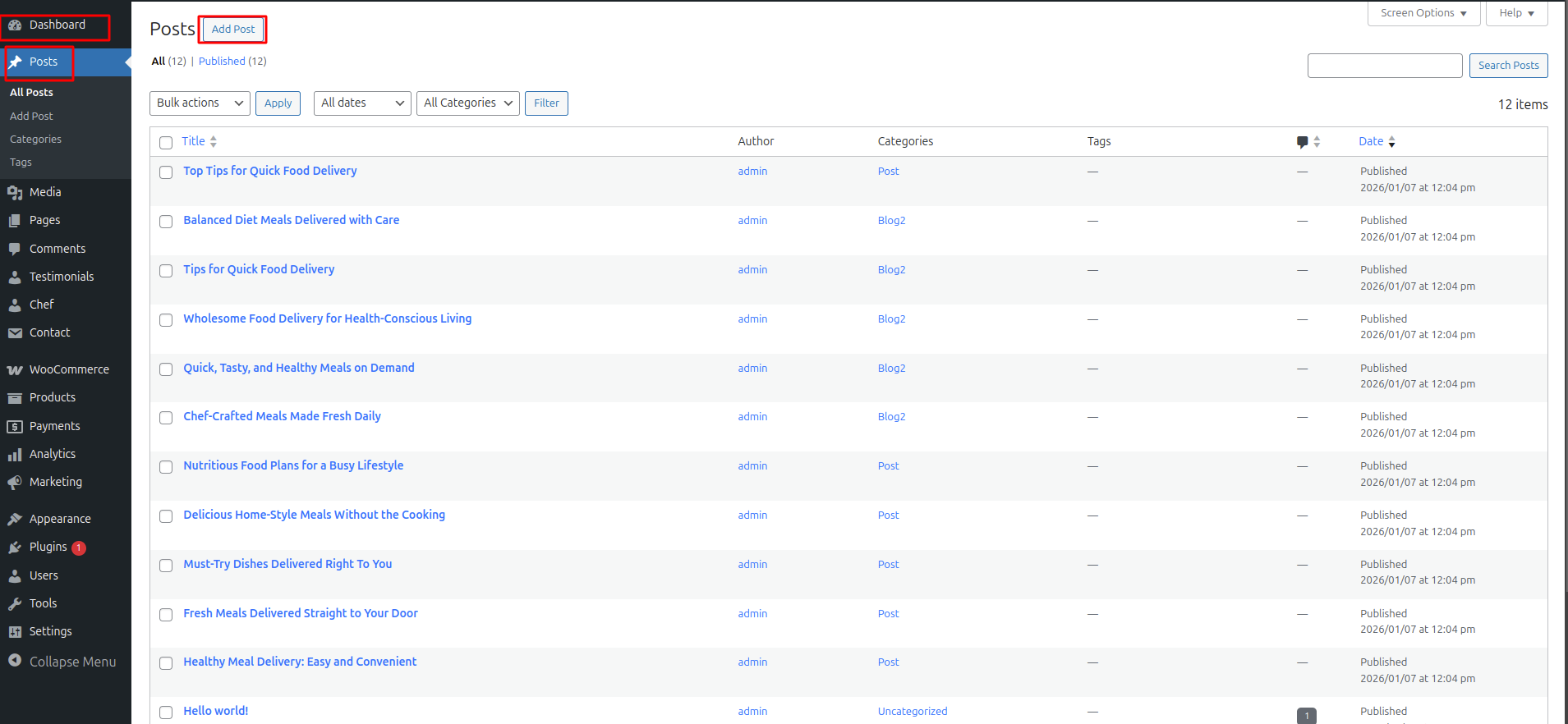Open Categories submenu item
The height and width of the screenshot is (724, 1568).
(x=35, y=140)
